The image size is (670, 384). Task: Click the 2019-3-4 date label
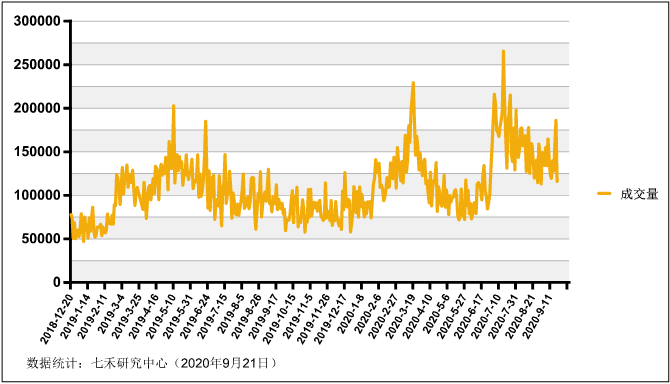tap(112, 314)
